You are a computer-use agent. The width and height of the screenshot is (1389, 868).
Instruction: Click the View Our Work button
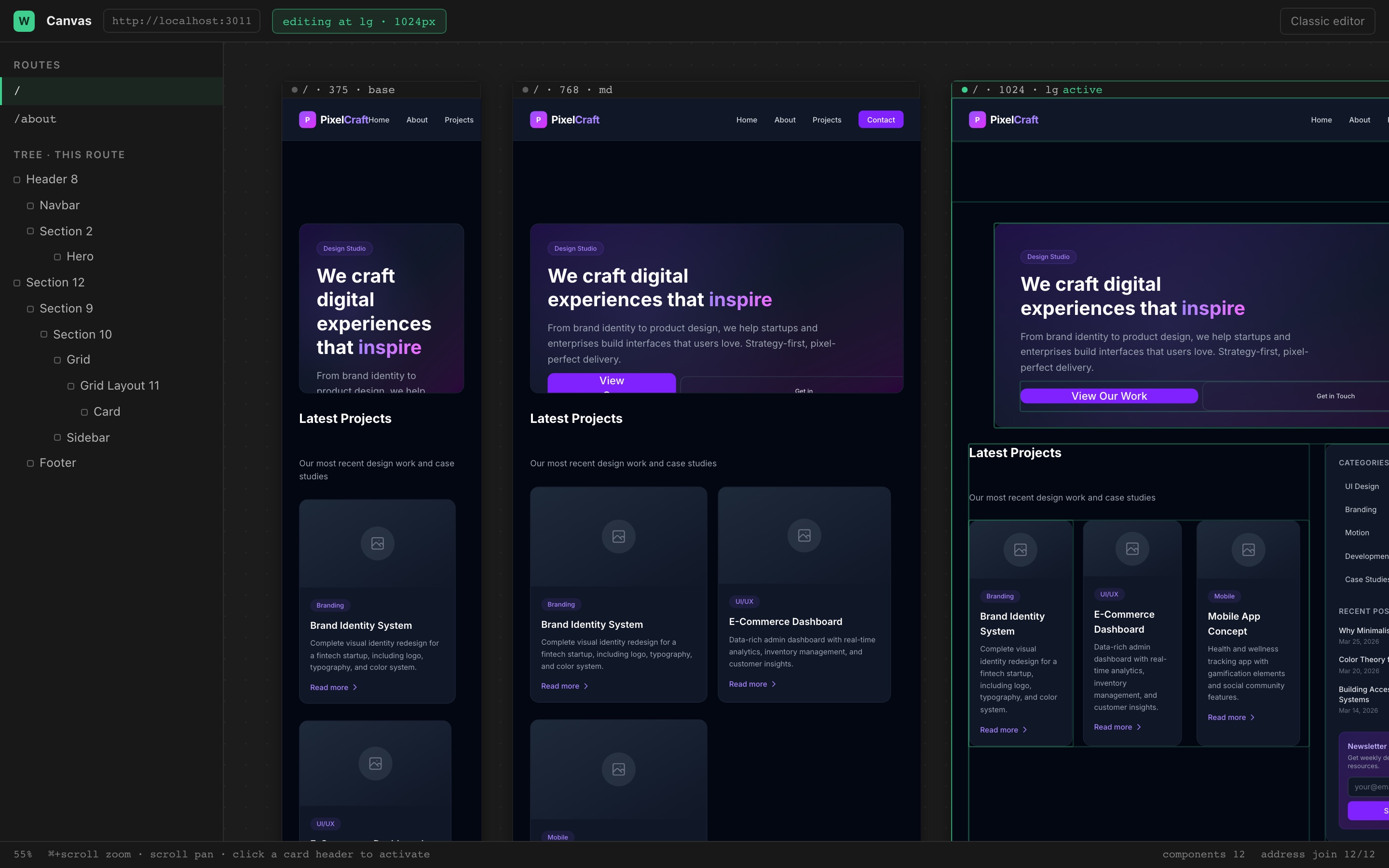coord(1109,396)
